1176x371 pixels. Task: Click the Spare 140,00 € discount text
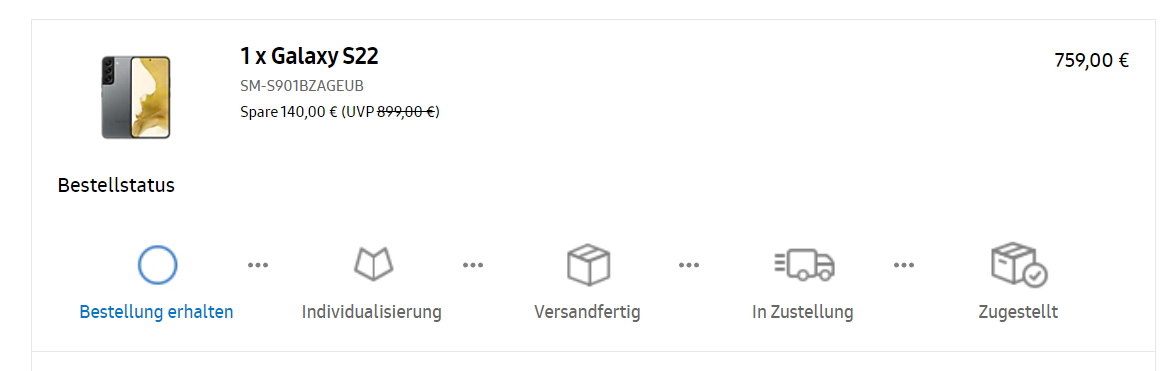[289, 112]
